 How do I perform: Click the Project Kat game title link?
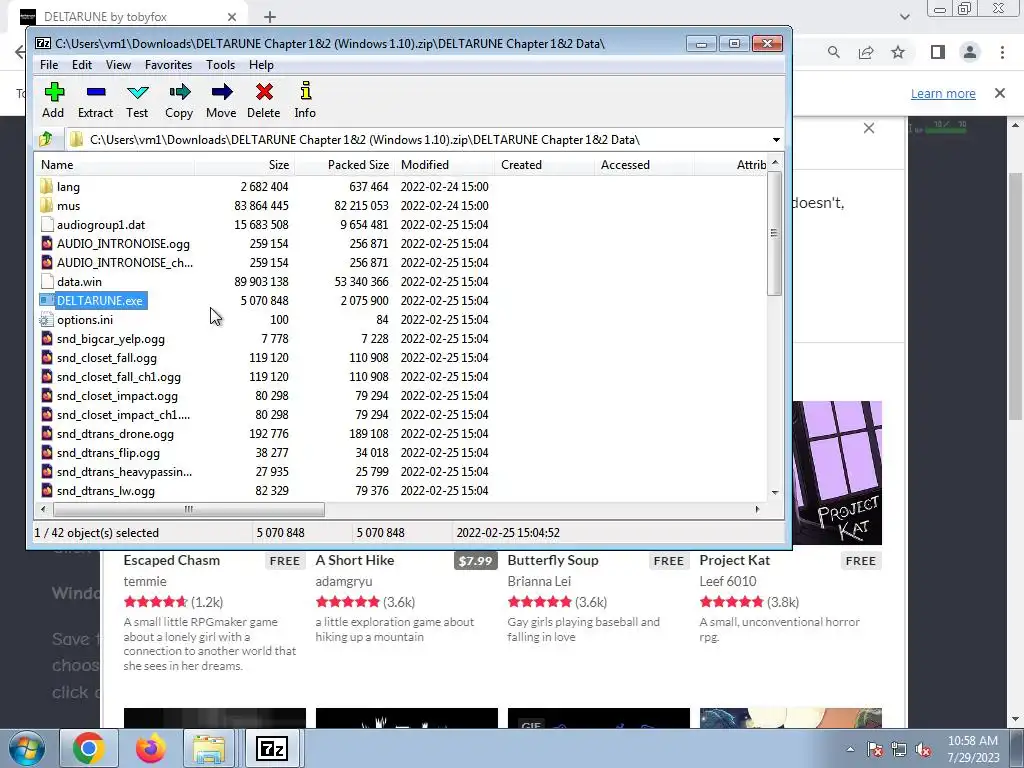[735, 560]
